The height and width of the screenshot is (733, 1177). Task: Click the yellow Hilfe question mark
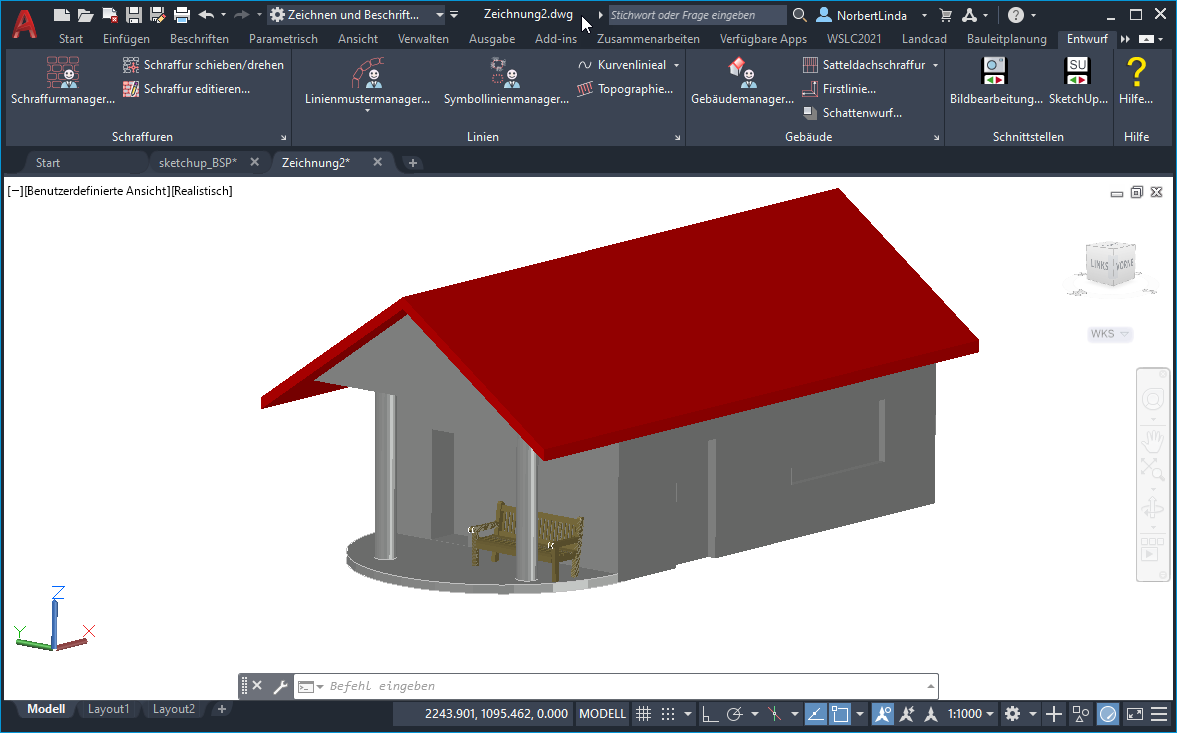coord(1136,74)
